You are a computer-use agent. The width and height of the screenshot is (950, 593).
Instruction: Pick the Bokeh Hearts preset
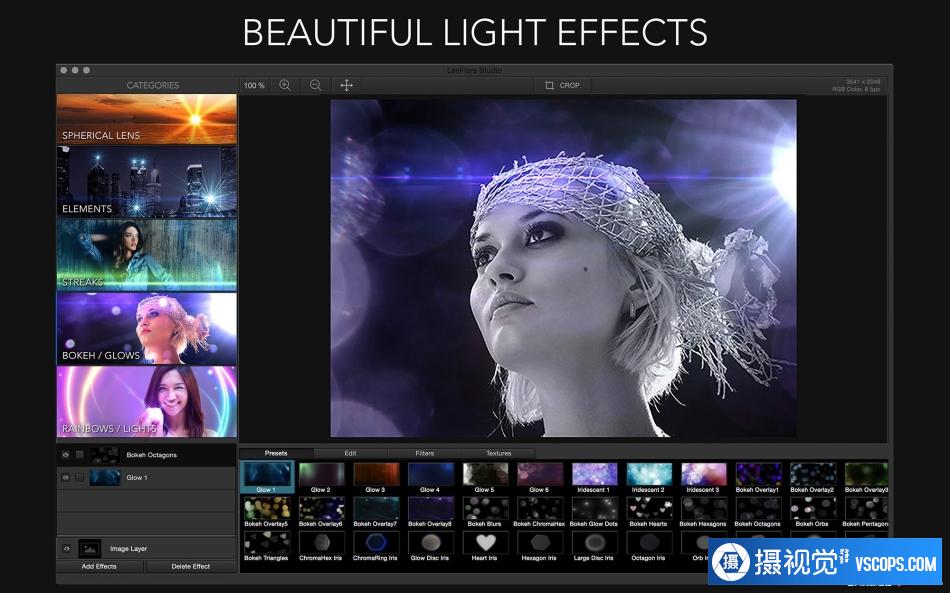coord(648,512)
